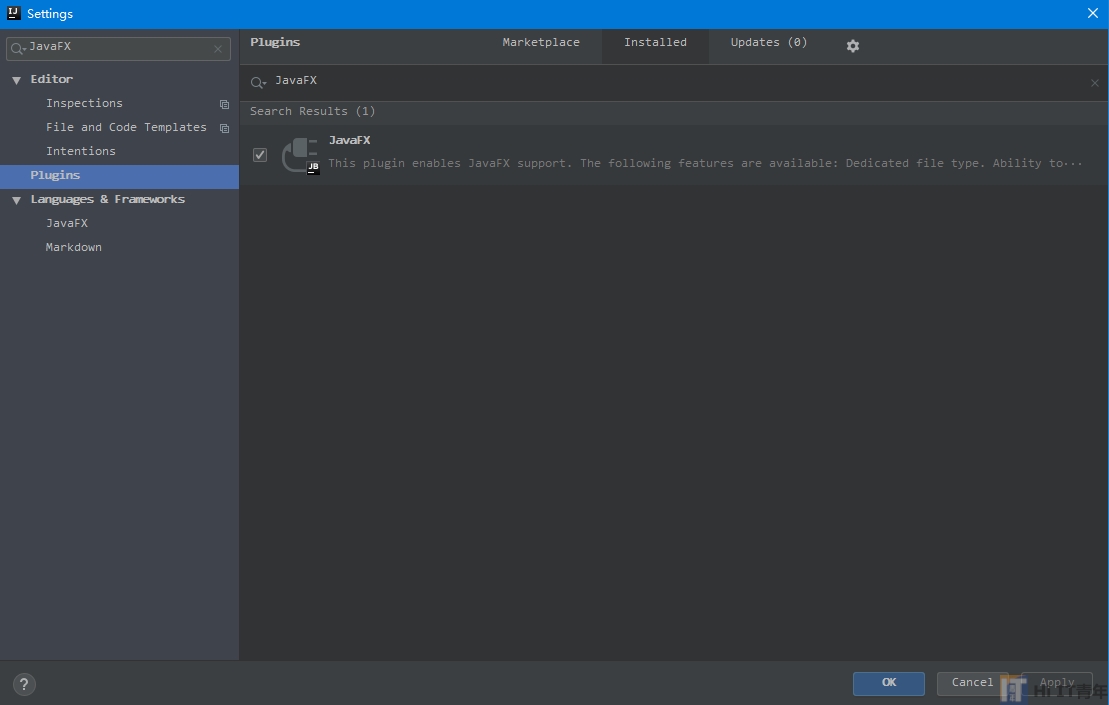
Task: Click the JavaFX plugin description text
Action: pos(705,163)
